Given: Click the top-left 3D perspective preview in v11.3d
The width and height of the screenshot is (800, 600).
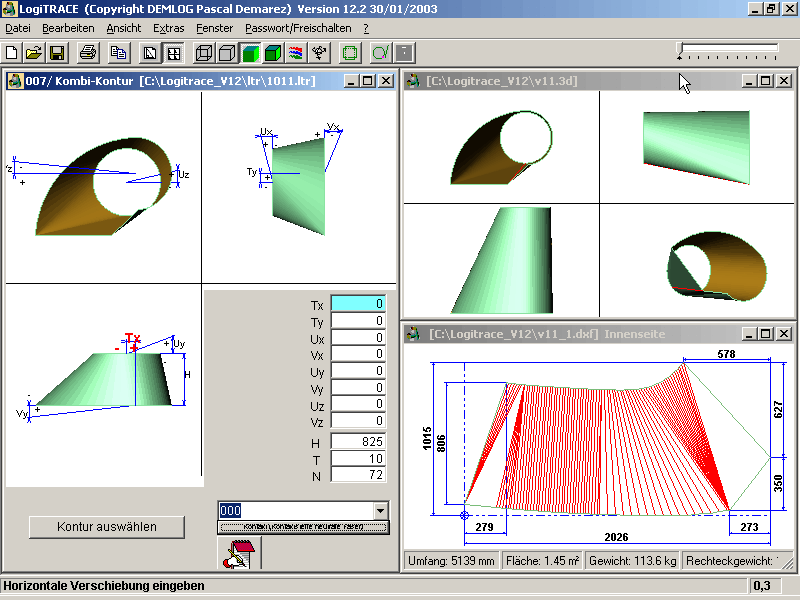Looking at the screenshot, I should tap(501, 147).
